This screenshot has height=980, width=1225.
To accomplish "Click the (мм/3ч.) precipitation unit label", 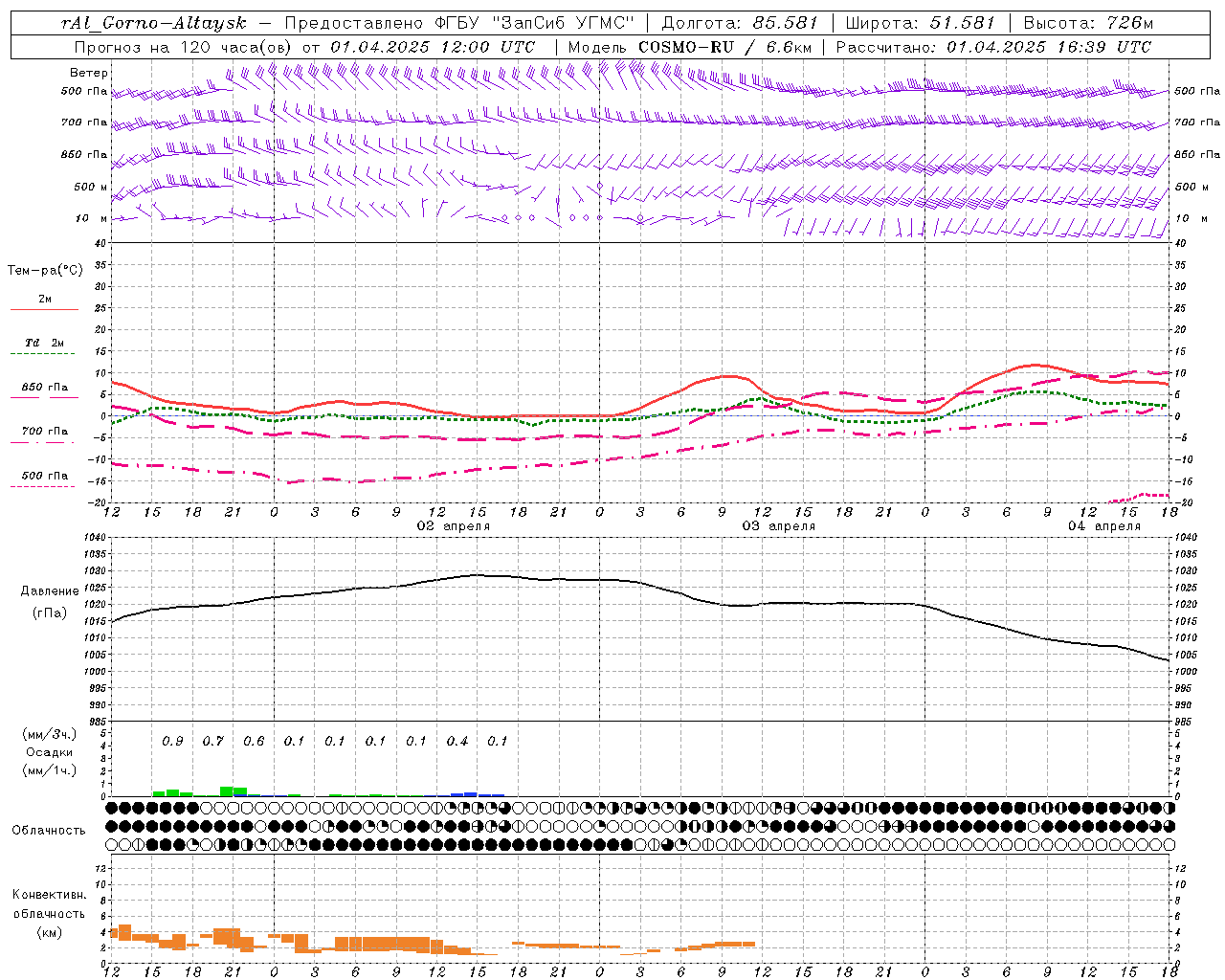I will 50,734.
